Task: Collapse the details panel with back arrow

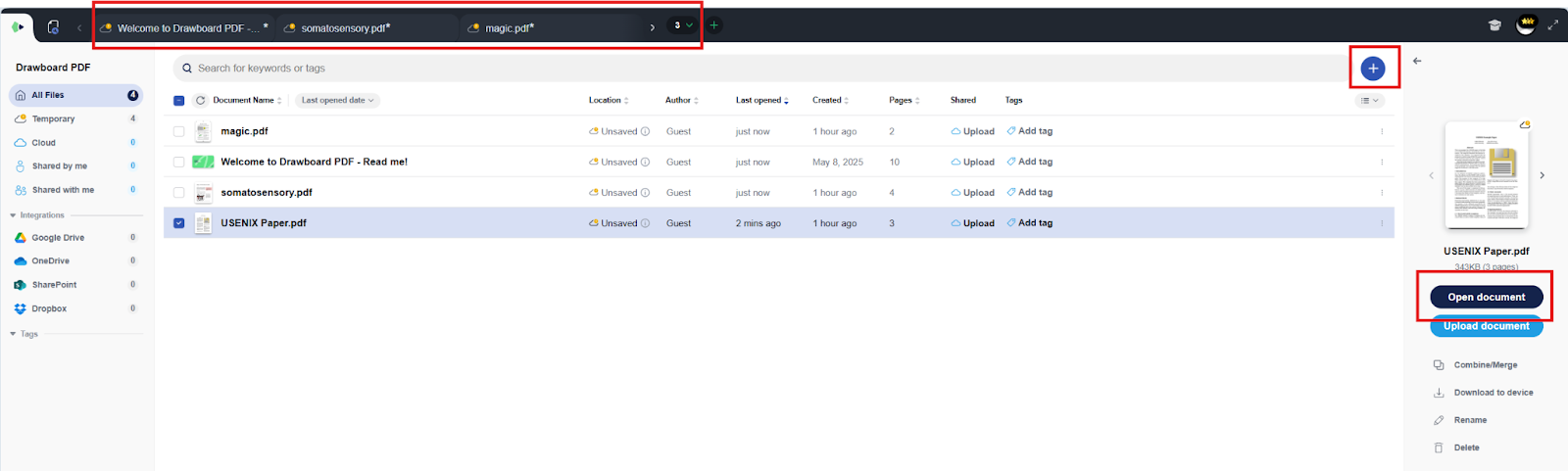Action: tap(1417, 61)
